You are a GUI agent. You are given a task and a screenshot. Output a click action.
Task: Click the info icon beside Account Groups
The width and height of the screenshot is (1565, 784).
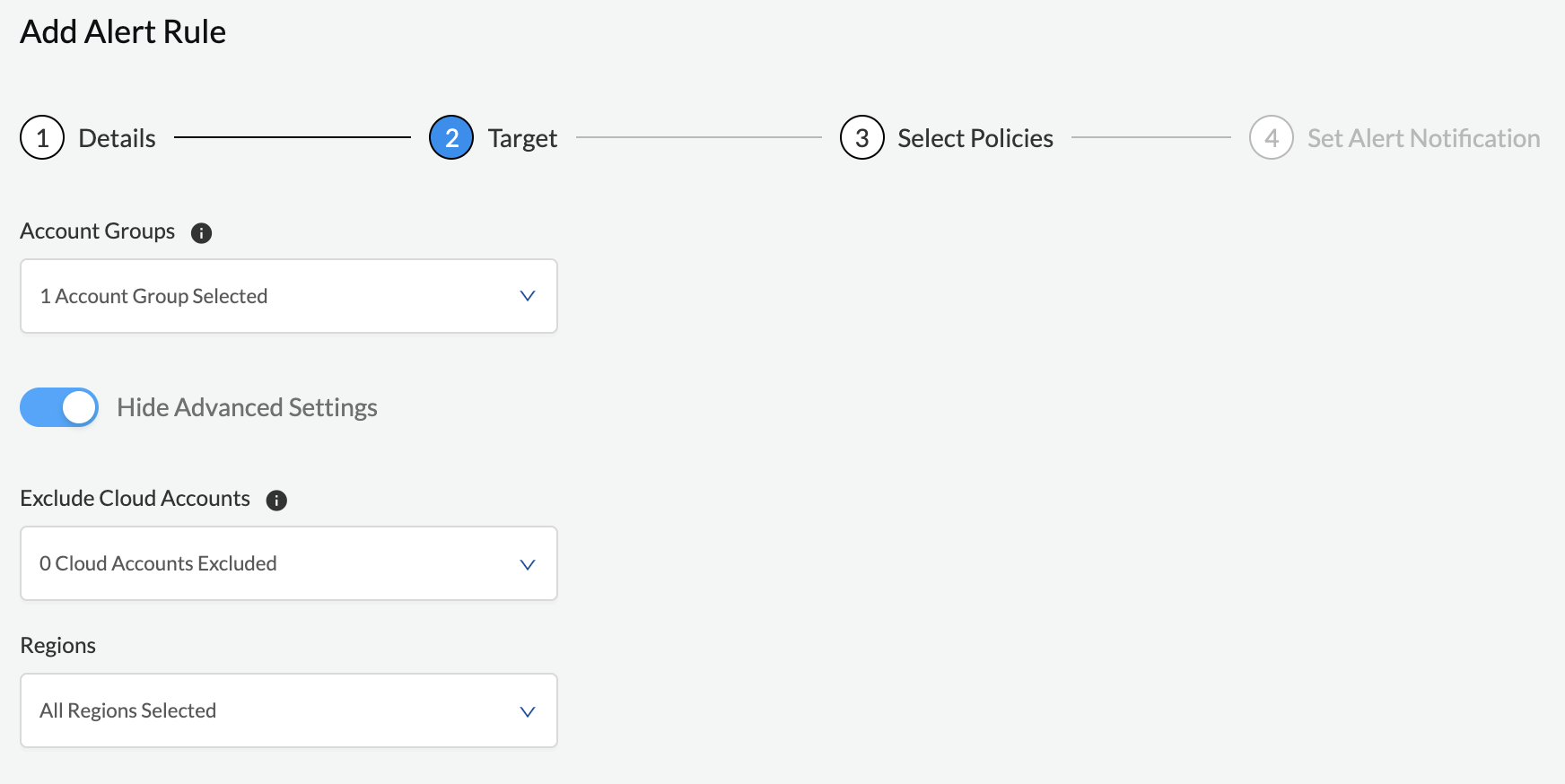202,233
